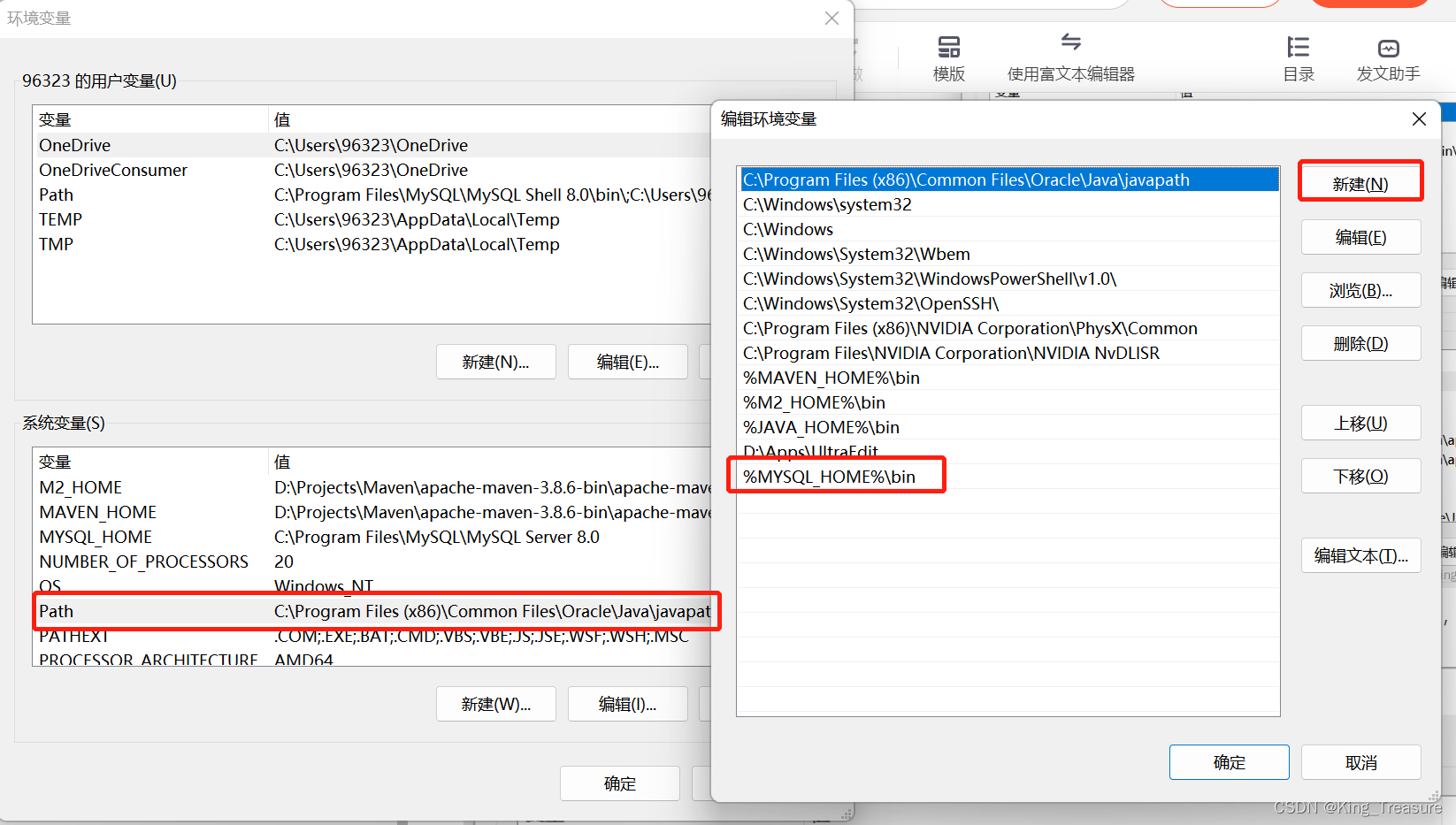The width and height of the screenshot is (1456, 825).
Task: Select the TEMP user variable row
Action: (x=372, y=219)
